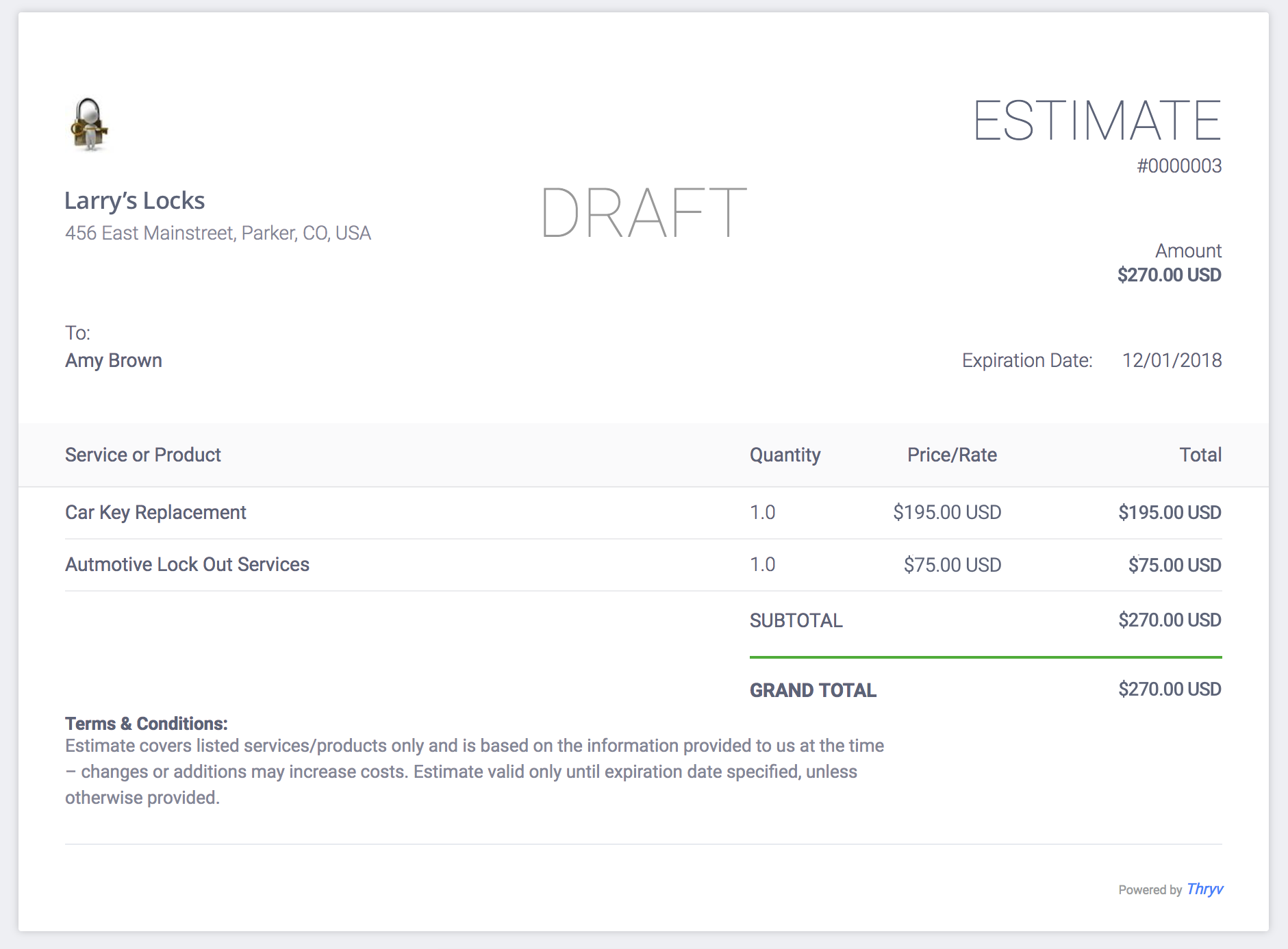
Task: Click the 'Quantity' column header
Action: click(785, 455)
